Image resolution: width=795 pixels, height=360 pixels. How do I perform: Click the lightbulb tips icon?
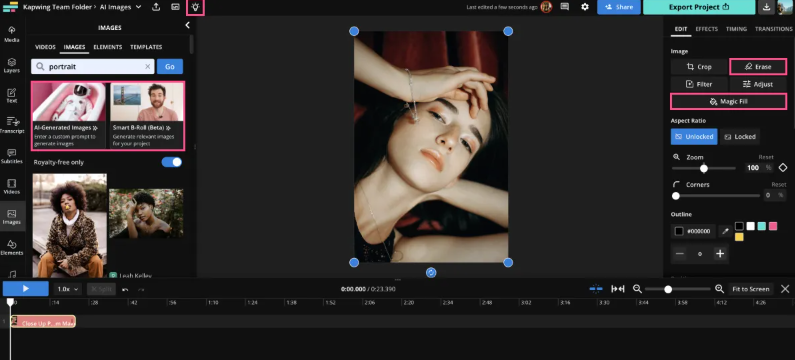(x=195, y=7)
